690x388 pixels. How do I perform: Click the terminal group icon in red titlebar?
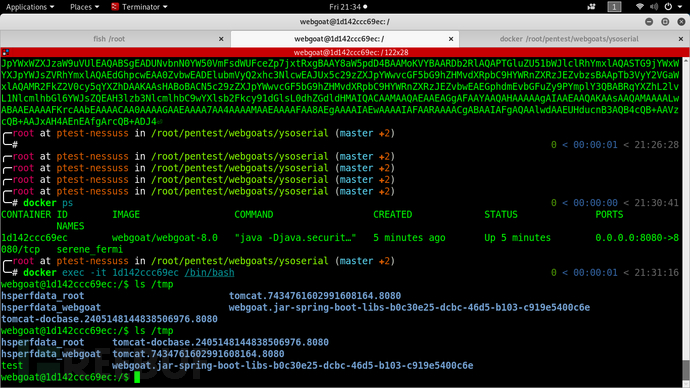pos(6,52)
